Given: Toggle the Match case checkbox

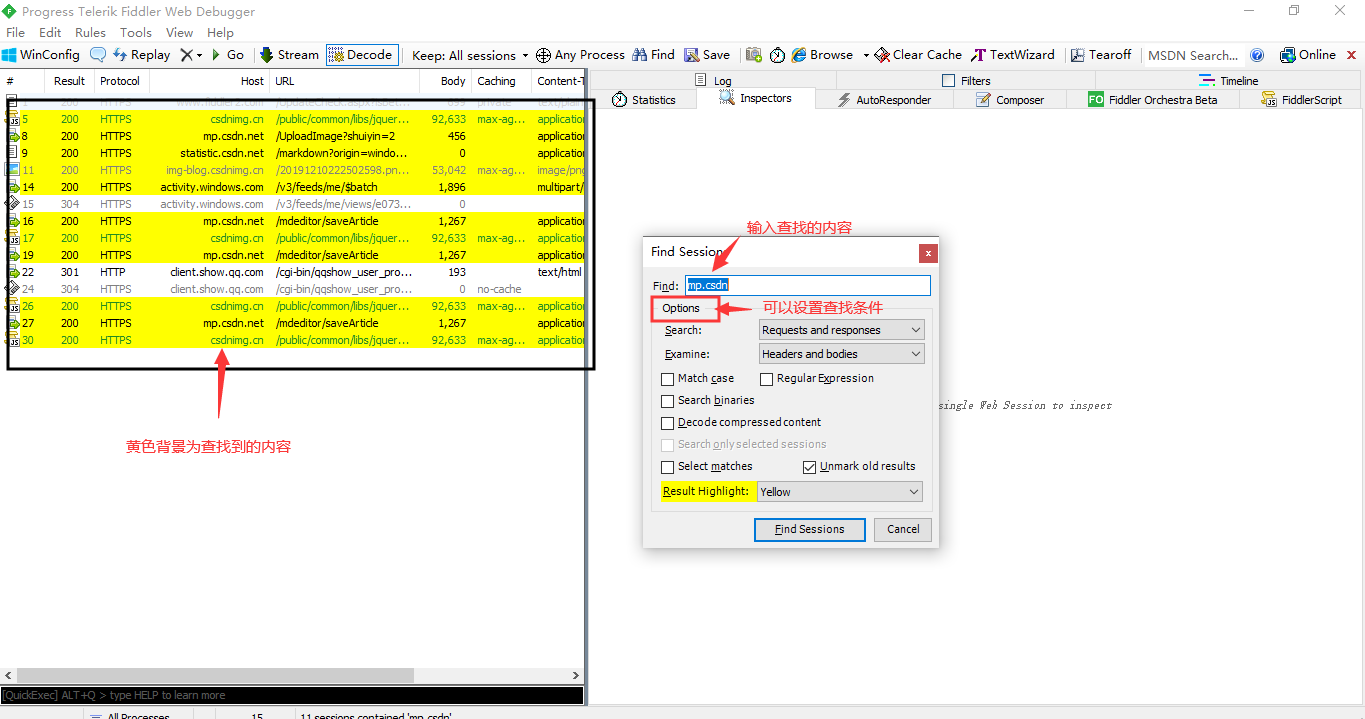Looking at the screenshot, I should [x=668, y=379].
